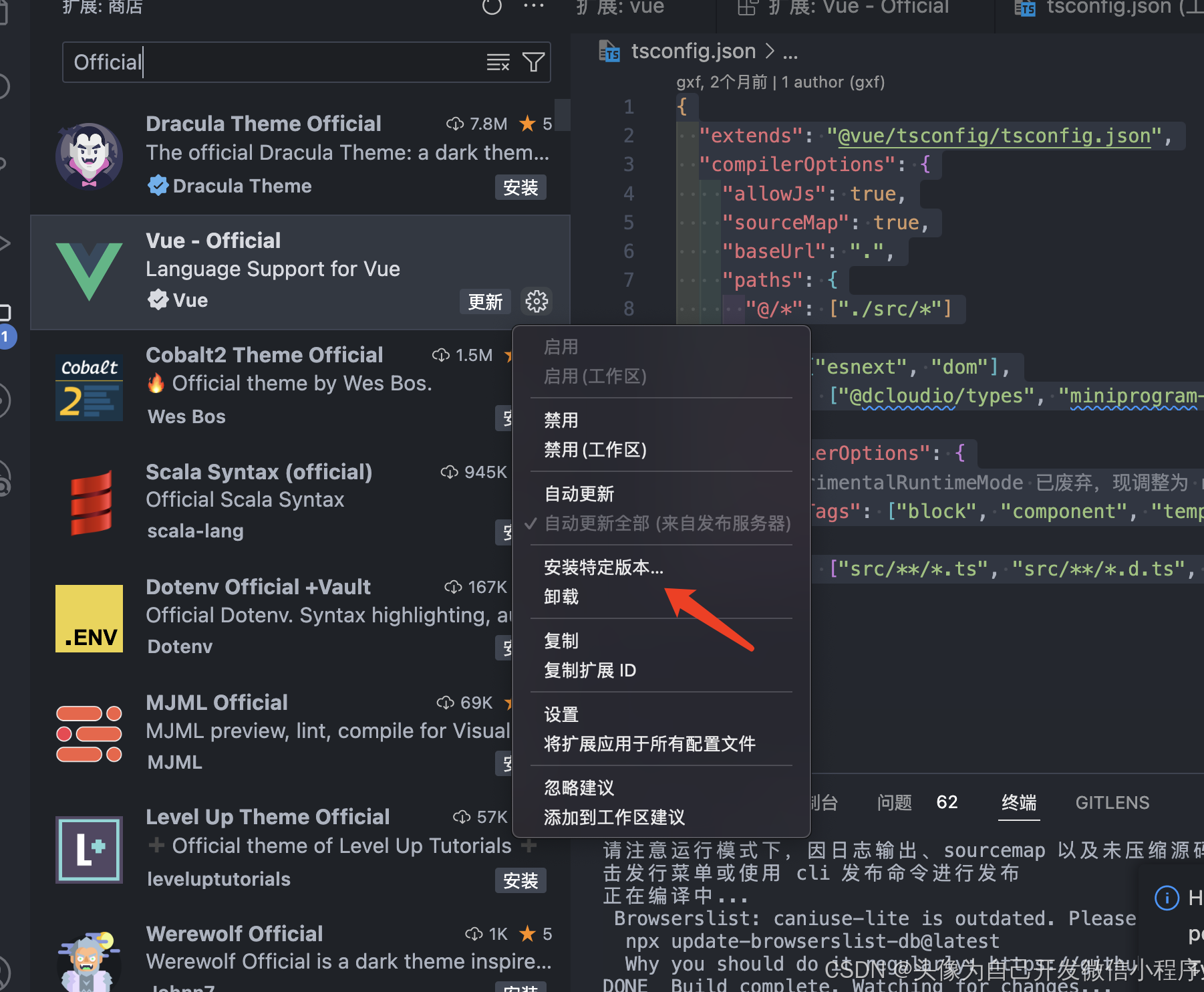
Task: Select Uninstall in the context menu
Action: (x=661, y=597)
